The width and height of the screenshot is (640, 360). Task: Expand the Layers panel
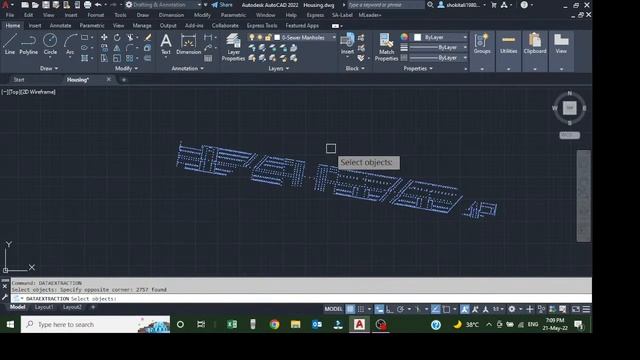coord(279,68)
